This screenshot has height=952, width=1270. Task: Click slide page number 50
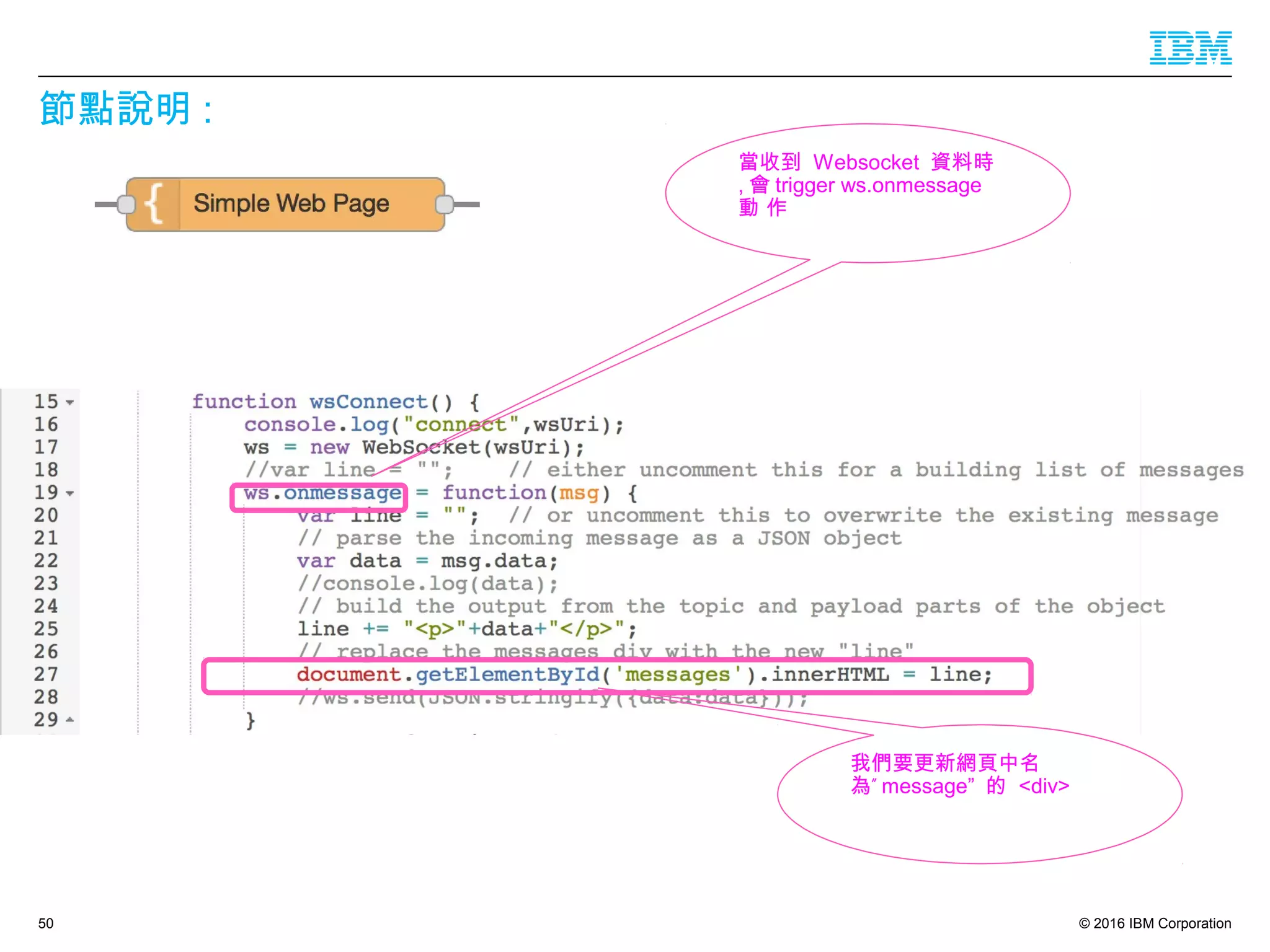(46, 923)
